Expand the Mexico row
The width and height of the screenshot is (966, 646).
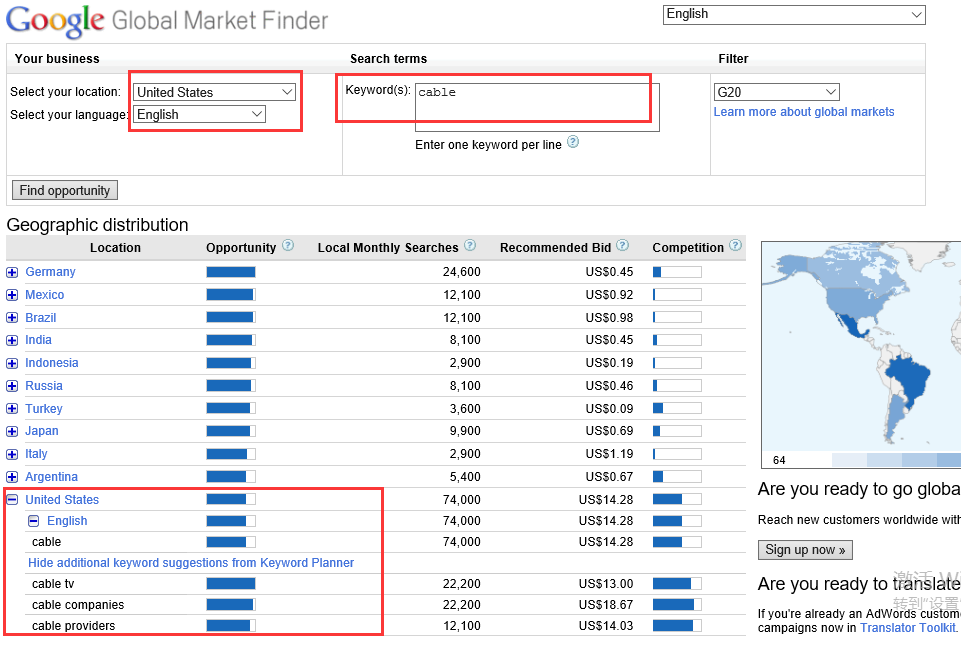[12, 295]
